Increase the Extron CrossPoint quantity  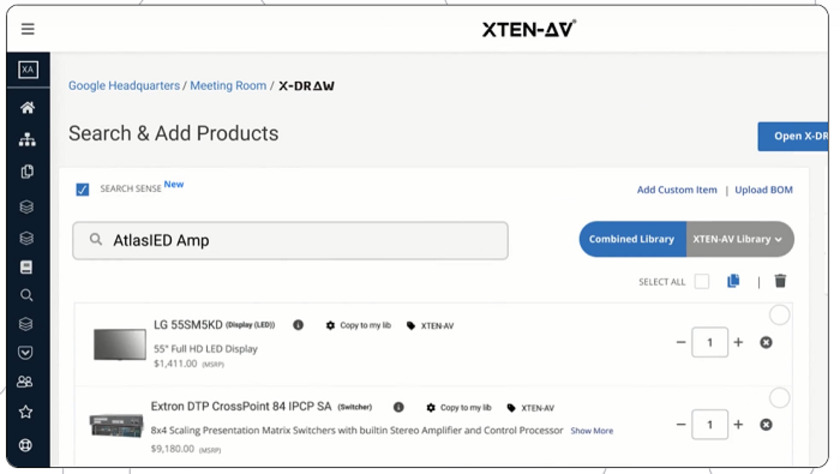(739, 425)
